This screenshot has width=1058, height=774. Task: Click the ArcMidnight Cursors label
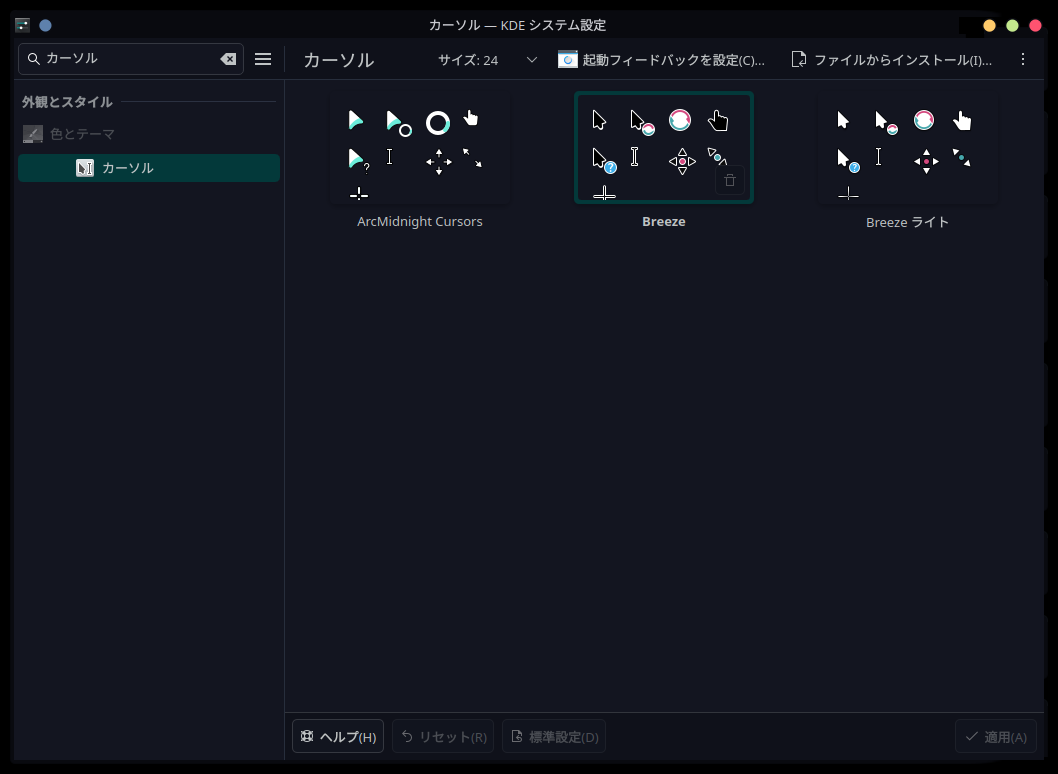420,221
